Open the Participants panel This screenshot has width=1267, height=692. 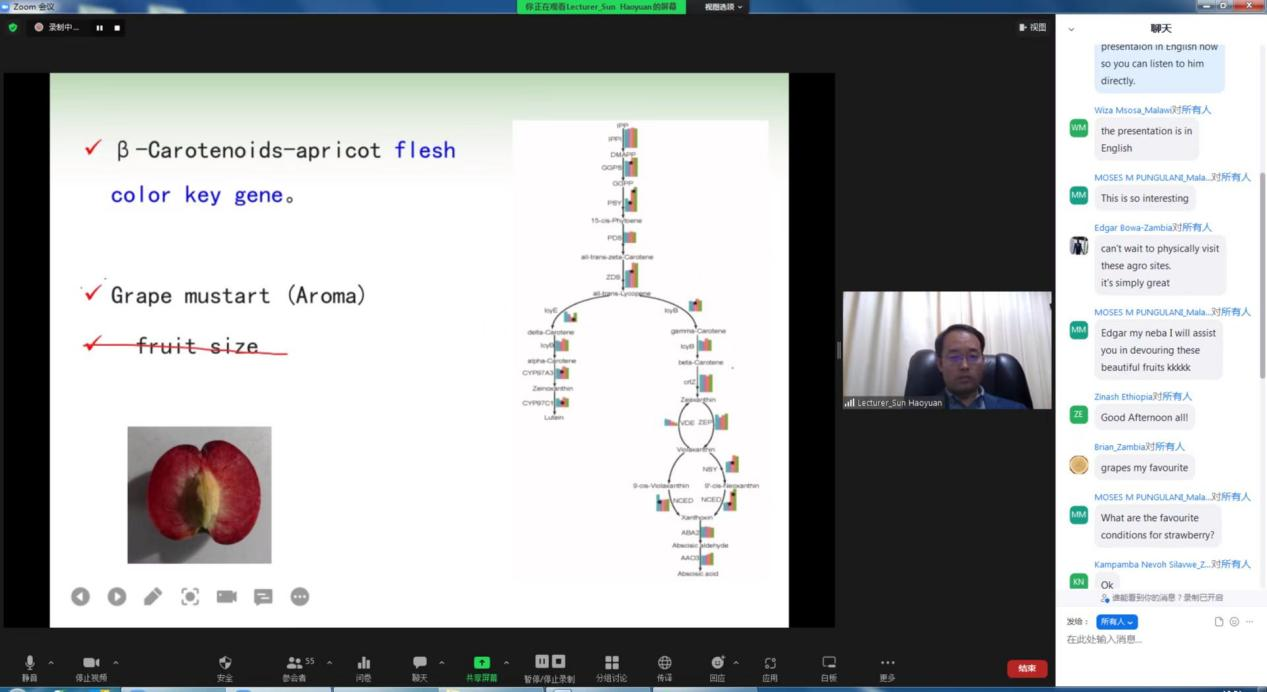click(x=294, y=666)
